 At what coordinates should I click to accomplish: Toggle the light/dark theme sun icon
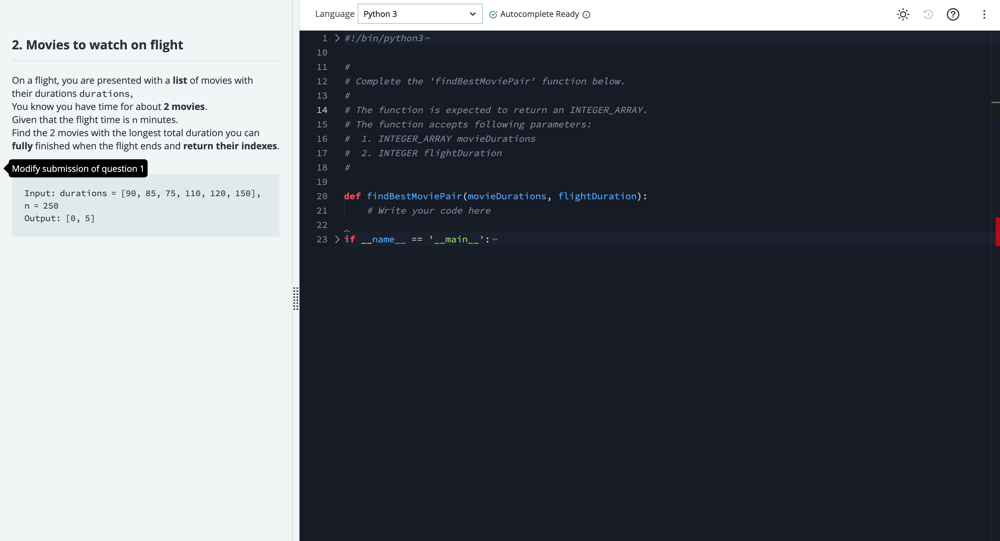902,14
